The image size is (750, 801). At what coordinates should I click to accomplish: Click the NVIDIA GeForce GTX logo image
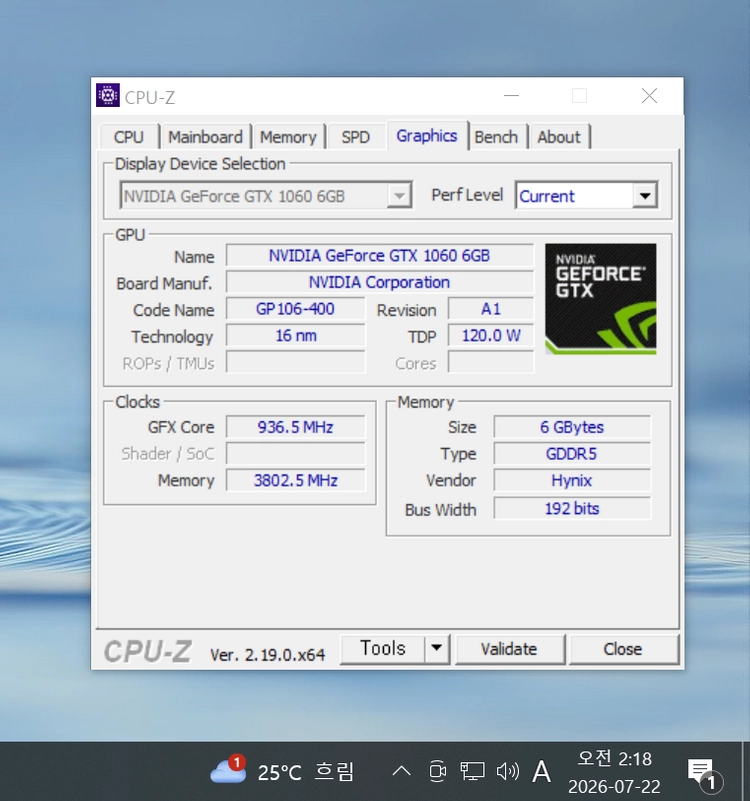point(601,299)
